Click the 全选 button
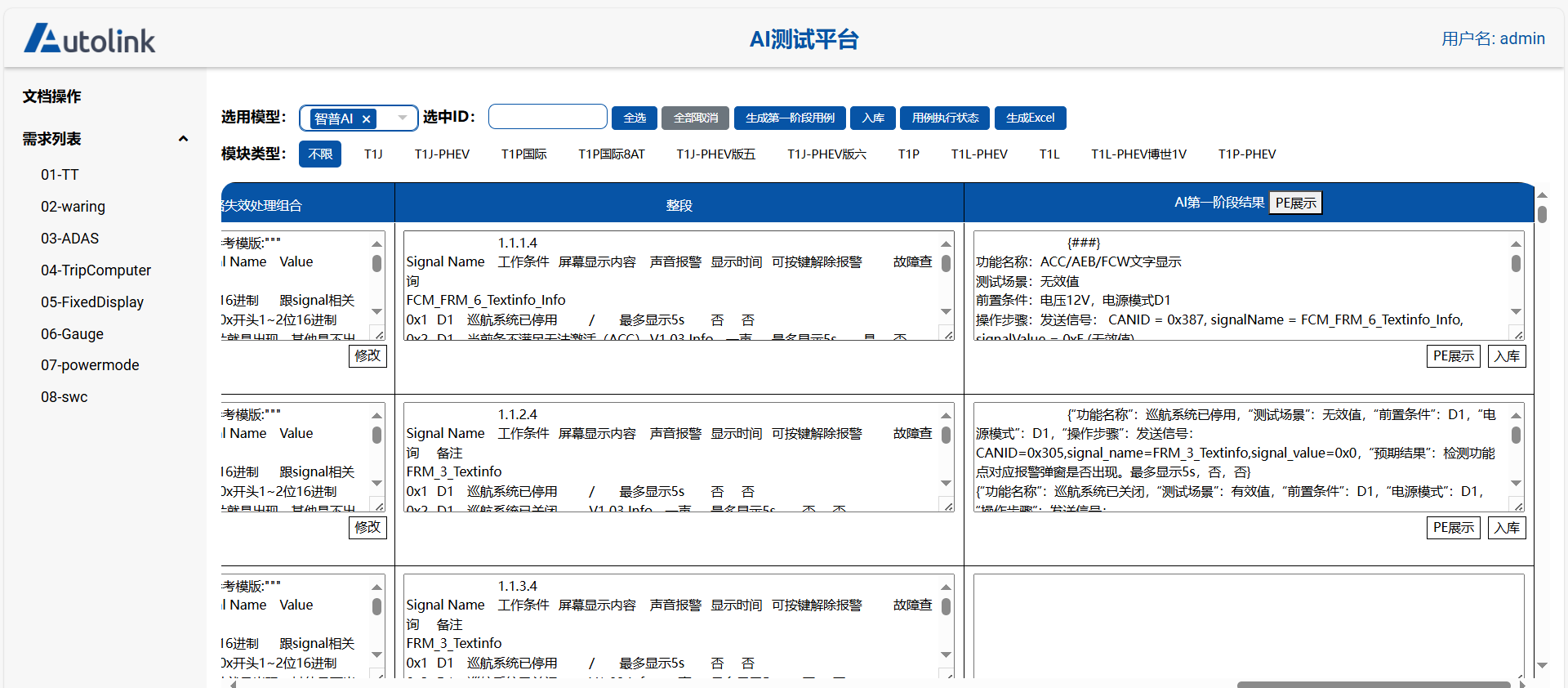 [634, 118]
